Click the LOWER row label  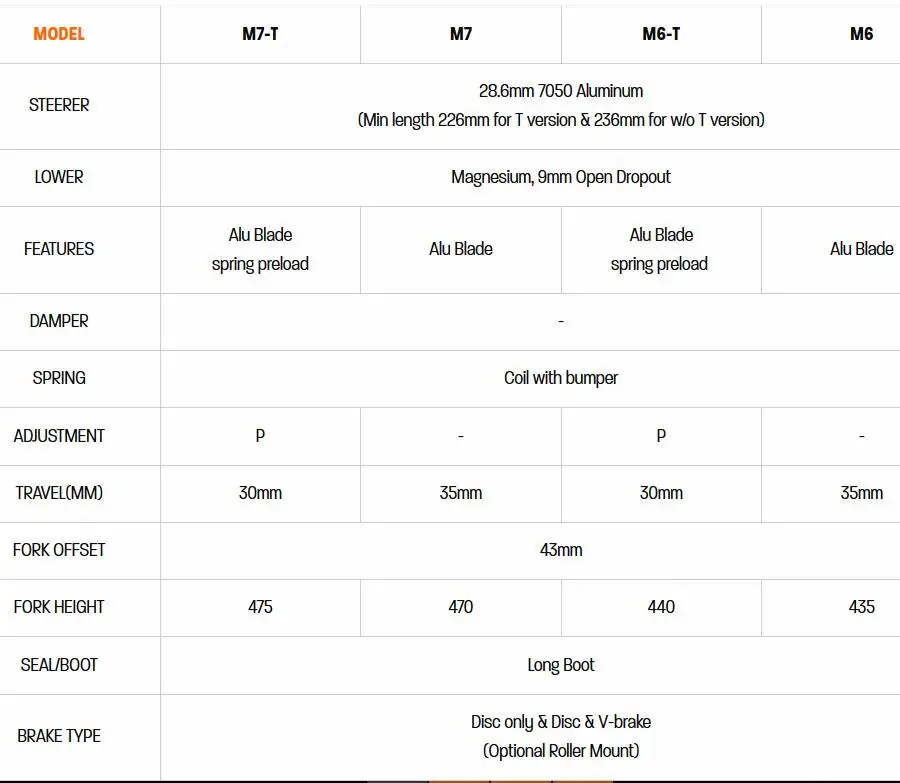coord(59,177)
